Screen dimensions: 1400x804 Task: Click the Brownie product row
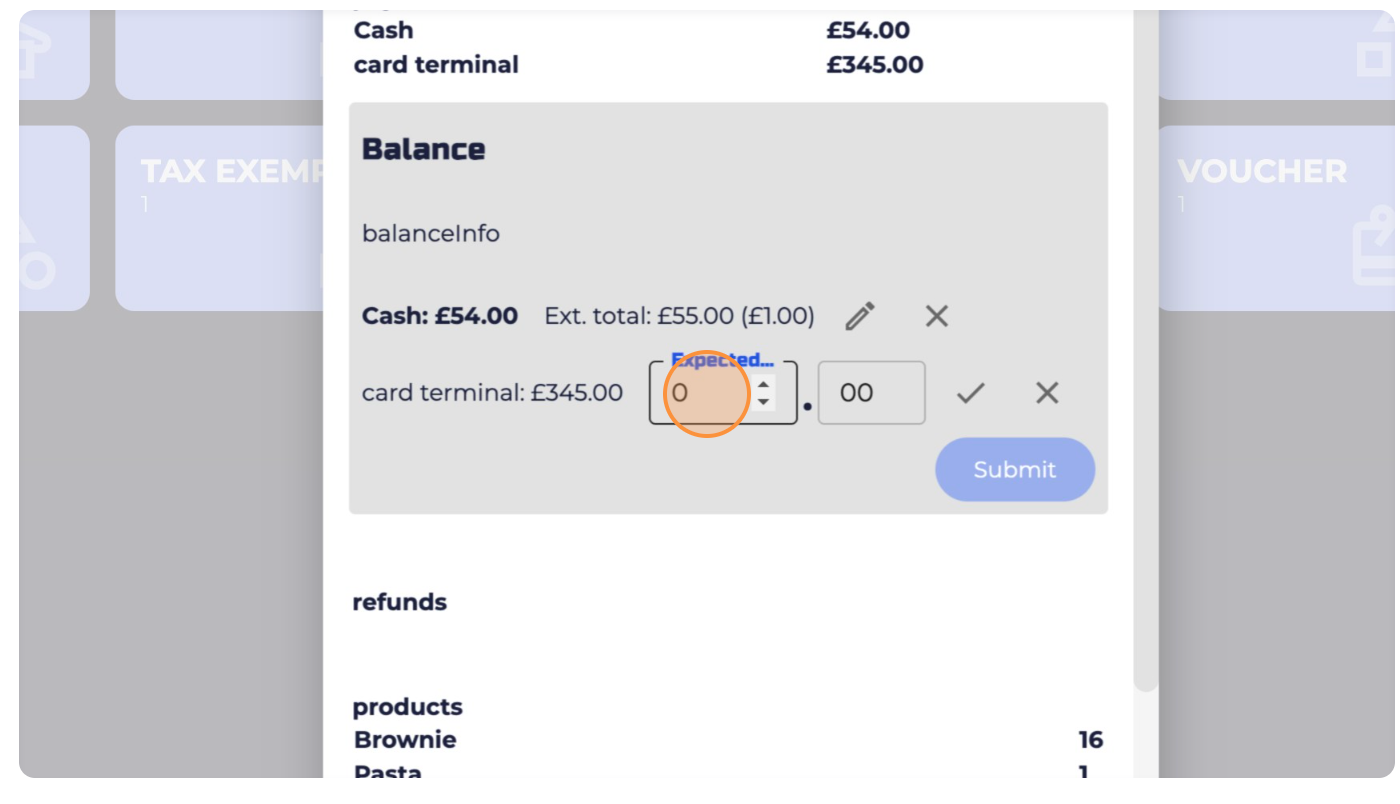pos(405,740)
